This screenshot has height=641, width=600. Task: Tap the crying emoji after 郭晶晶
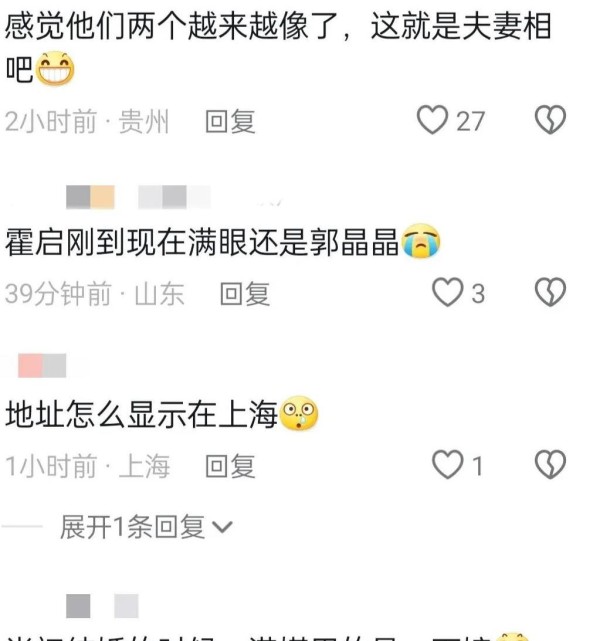pyautogui.click(x=421, y=241)
